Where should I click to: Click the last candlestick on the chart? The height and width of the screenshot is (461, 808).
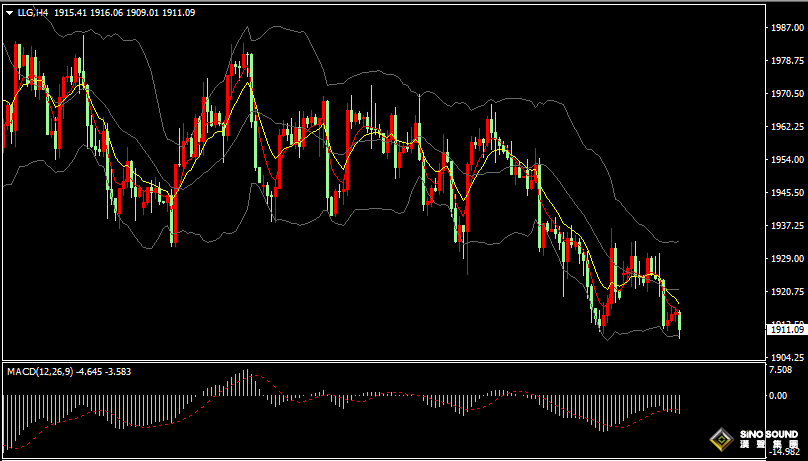(679, 324)
